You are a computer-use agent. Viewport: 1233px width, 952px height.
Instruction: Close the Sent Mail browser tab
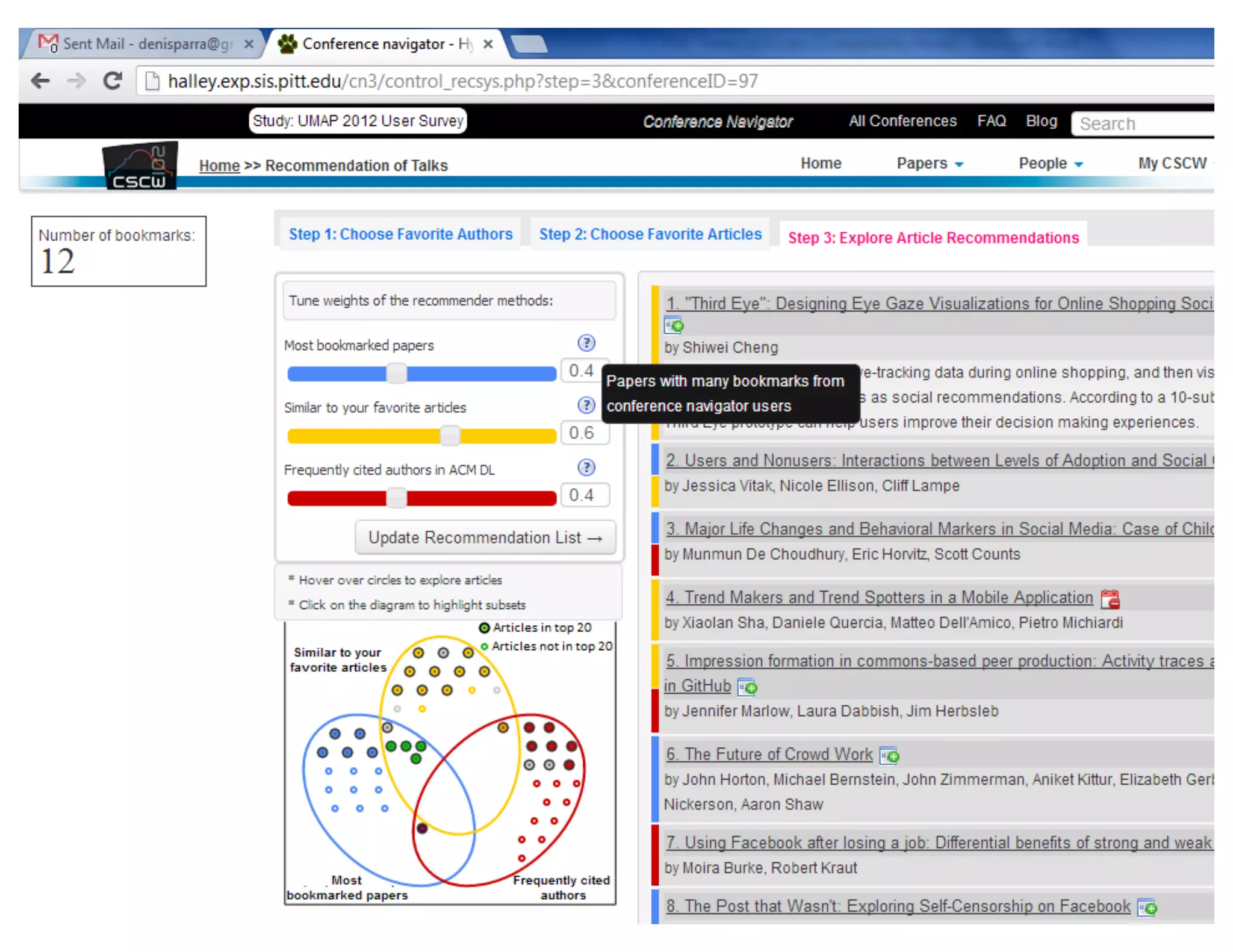click(x=249, y=44)
